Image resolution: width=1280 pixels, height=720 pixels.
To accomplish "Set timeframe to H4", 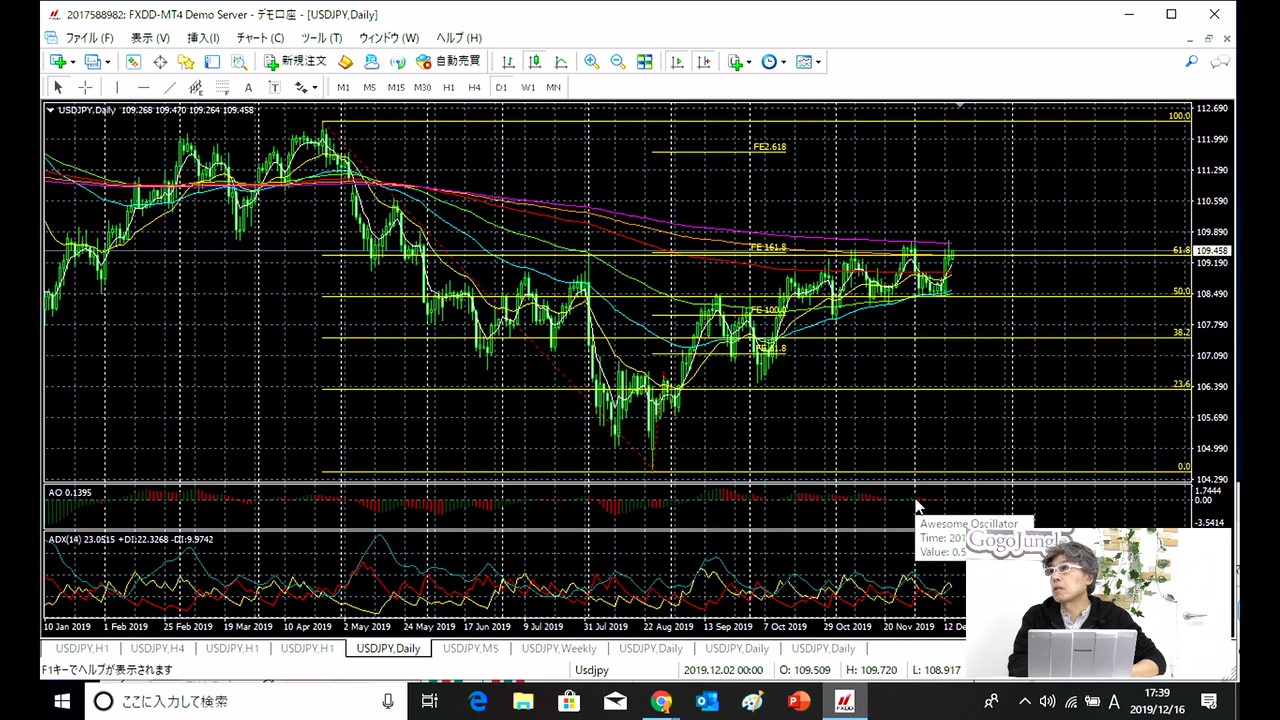I will pyautogui.click(x=474, y=87).
